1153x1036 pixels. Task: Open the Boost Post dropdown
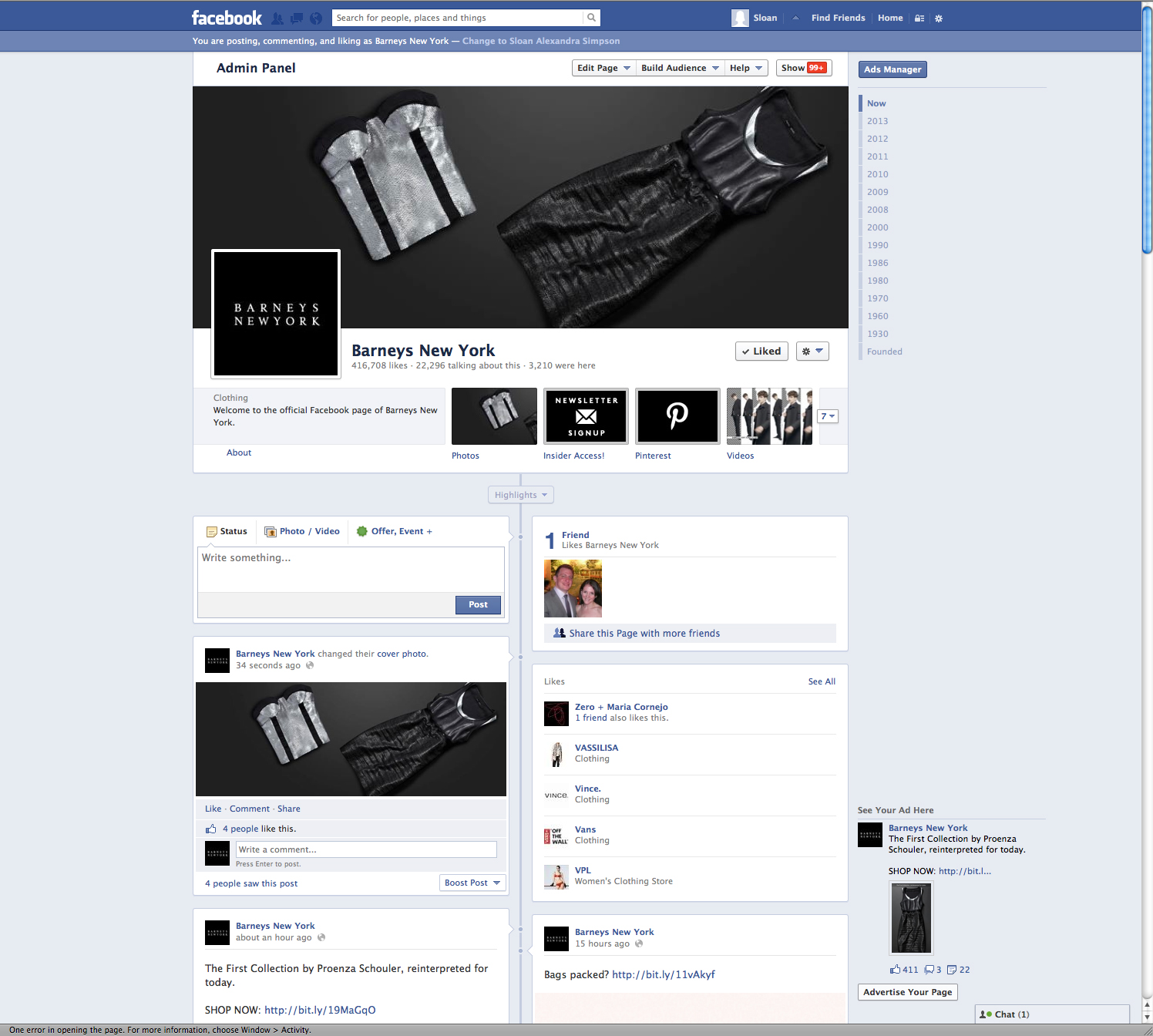coord(472,883)
